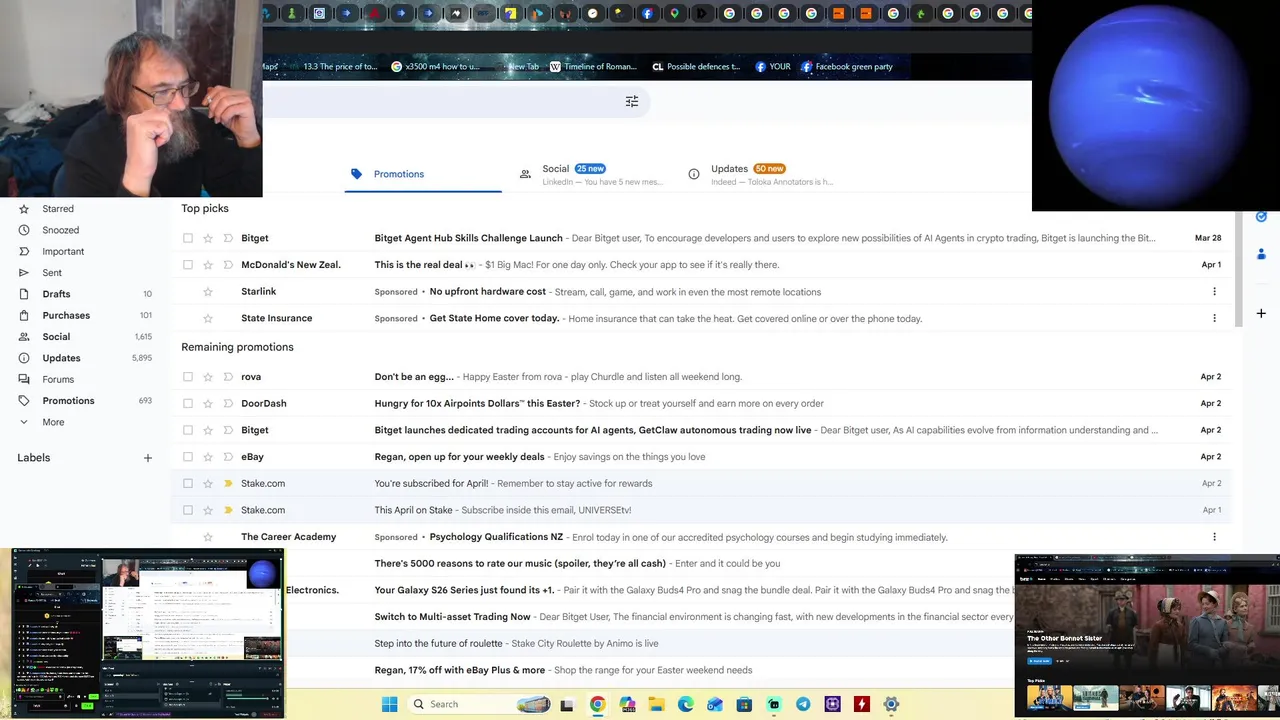Tick the DoorDash email checkbox

188,403
